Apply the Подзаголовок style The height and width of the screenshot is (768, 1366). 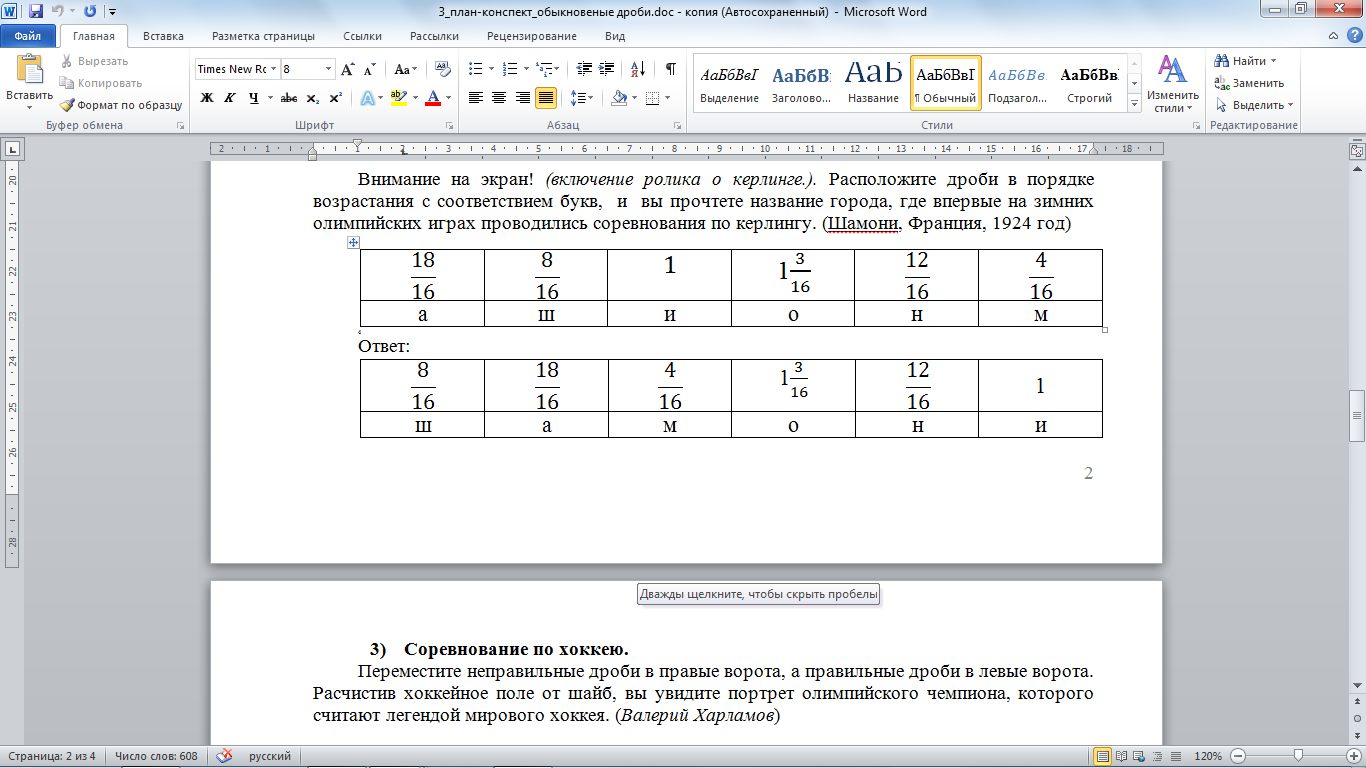[x=1017, y=81]
